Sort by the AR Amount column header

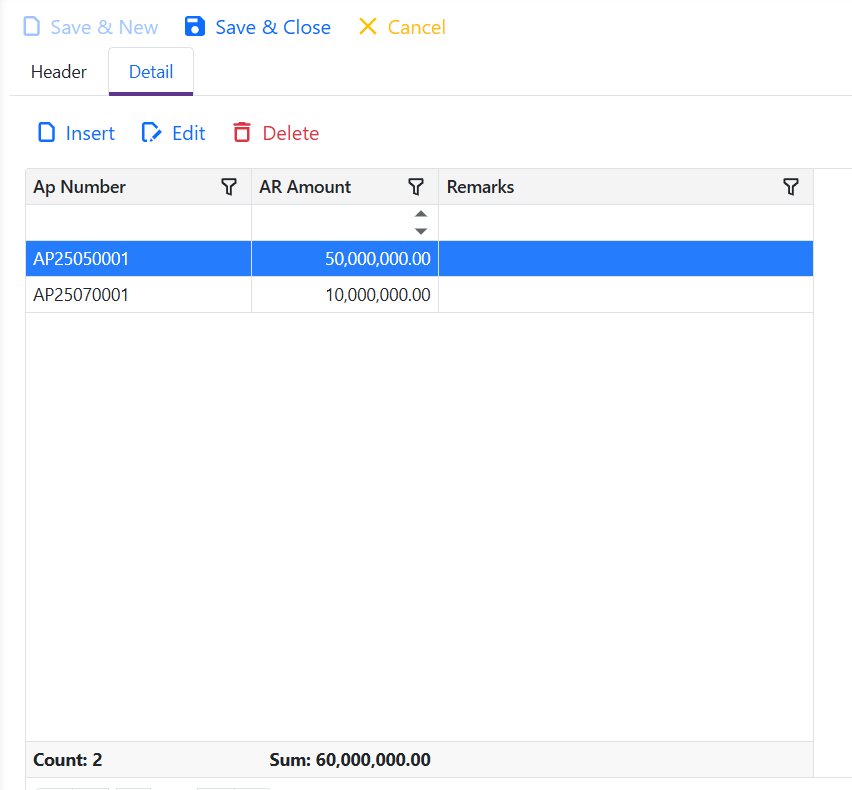pyautogui.click(x=305, y=187)
